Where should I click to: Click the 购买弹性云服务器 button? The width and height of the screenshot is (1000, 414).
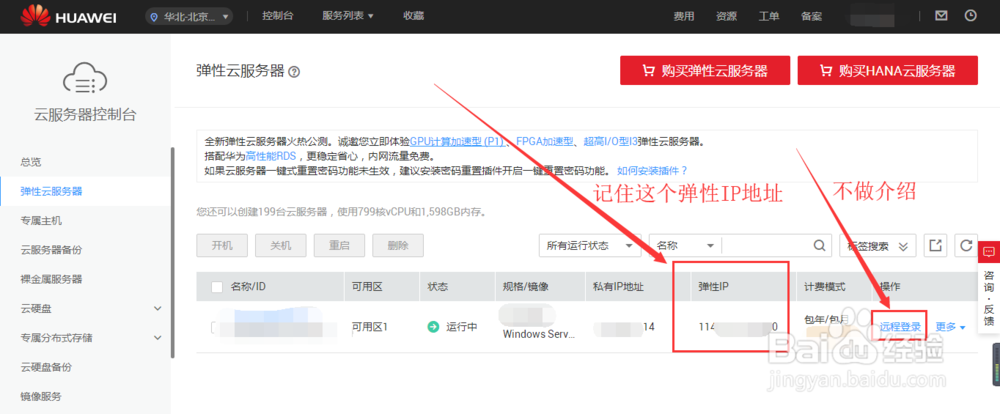(705, 70)
